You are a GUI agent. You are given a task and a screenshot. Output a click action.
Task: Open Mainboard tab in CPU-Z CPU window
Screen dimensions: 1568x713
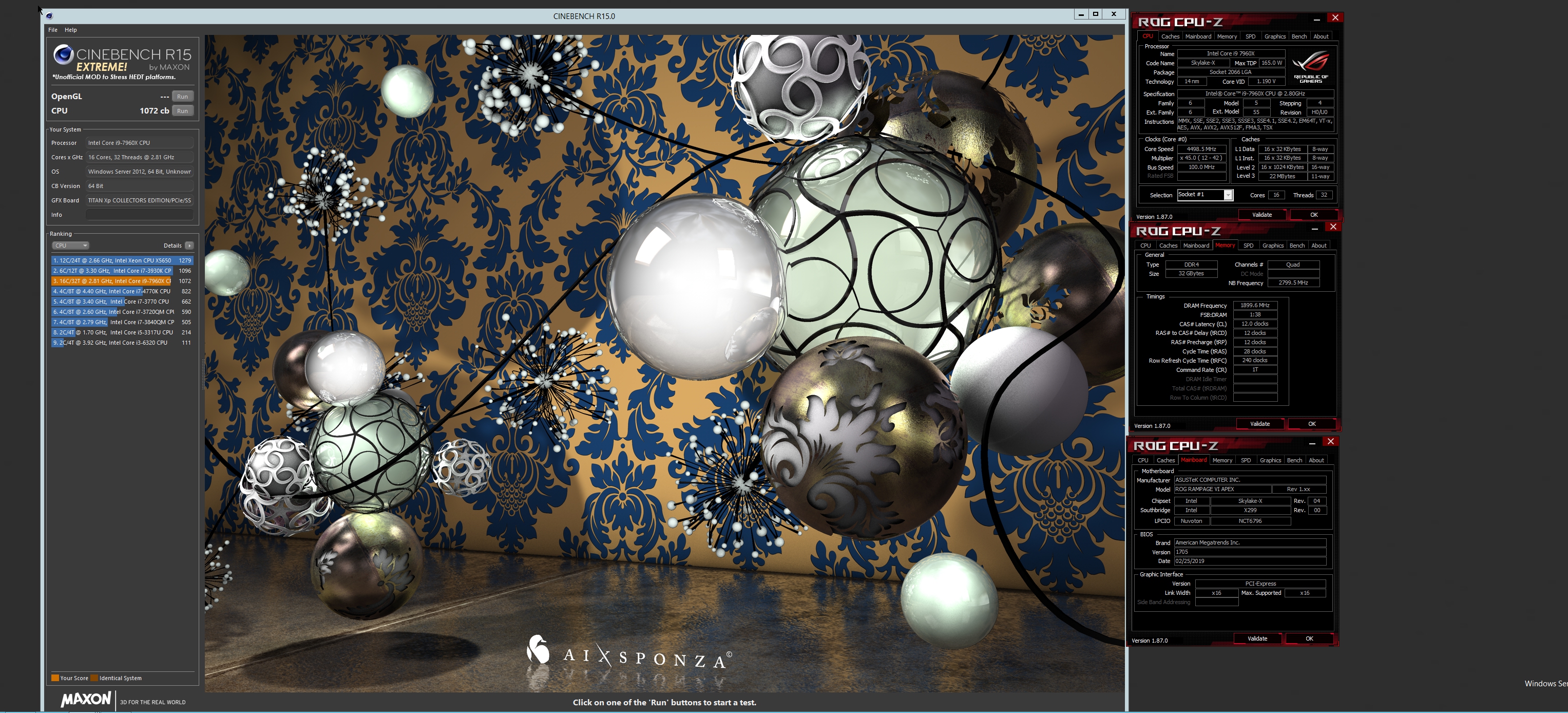point(1198,36)
